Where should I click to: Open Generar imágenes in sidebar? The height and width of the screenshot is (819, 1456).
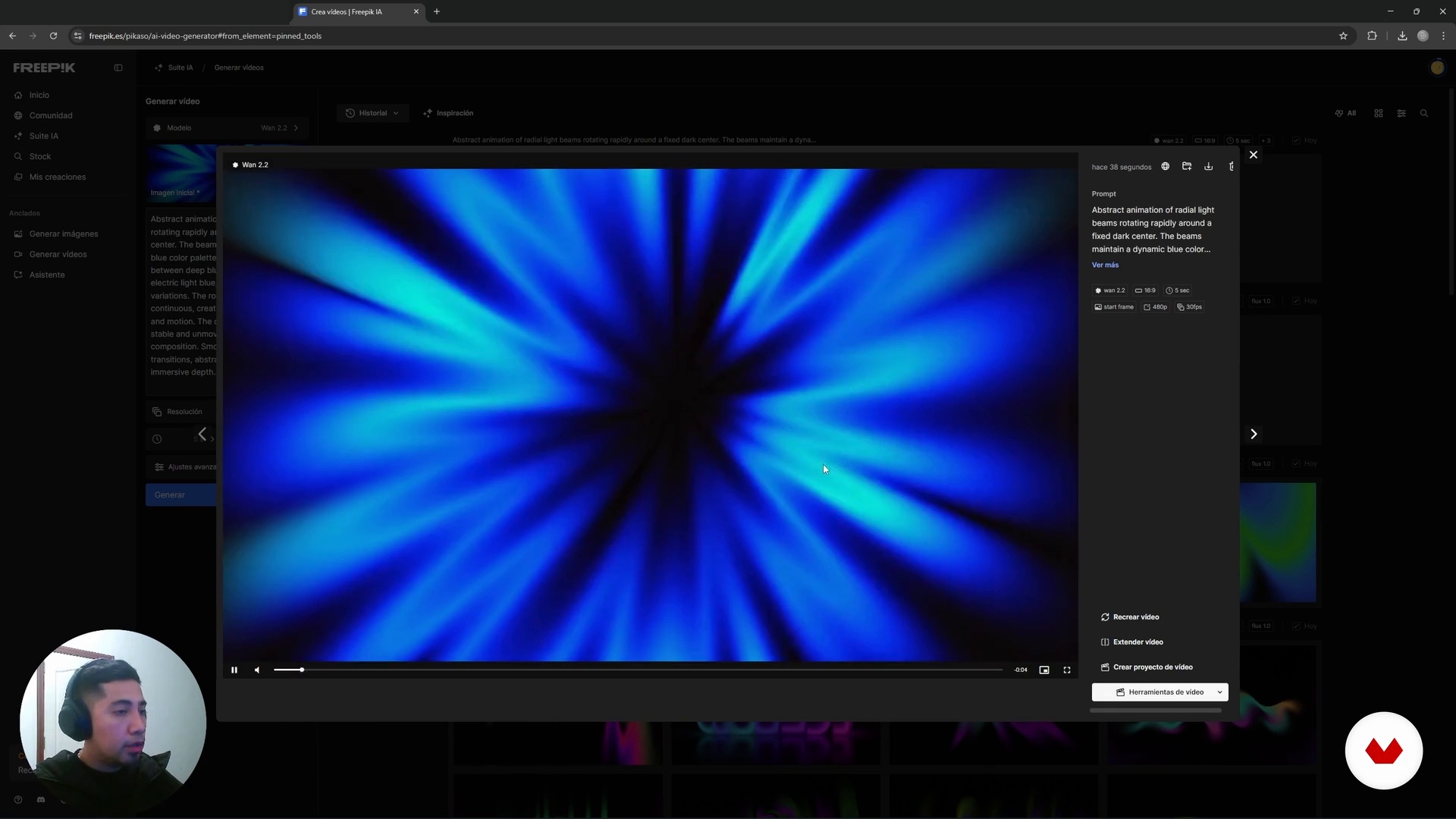tap(64, 234)
